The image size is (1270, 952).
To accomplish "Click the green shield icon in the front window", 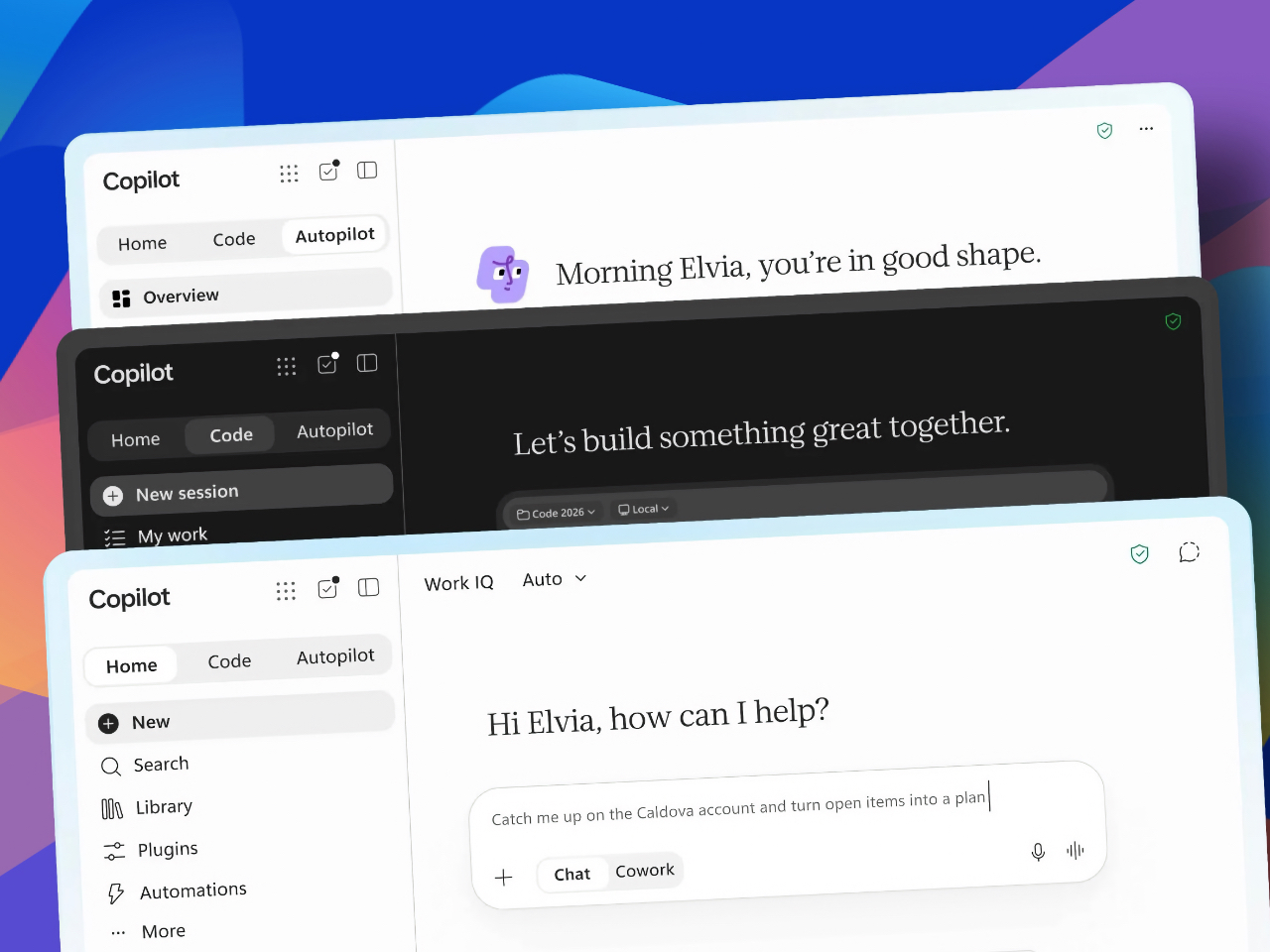I will (1140, 554).
